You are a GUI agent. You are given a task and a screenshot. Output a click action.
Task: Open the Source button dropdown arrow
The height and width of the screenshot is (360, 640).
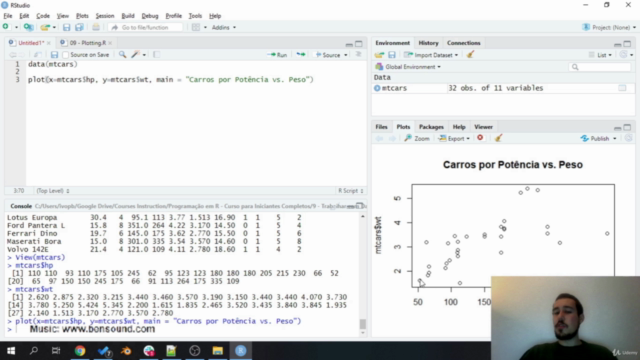tap(345, 55)
